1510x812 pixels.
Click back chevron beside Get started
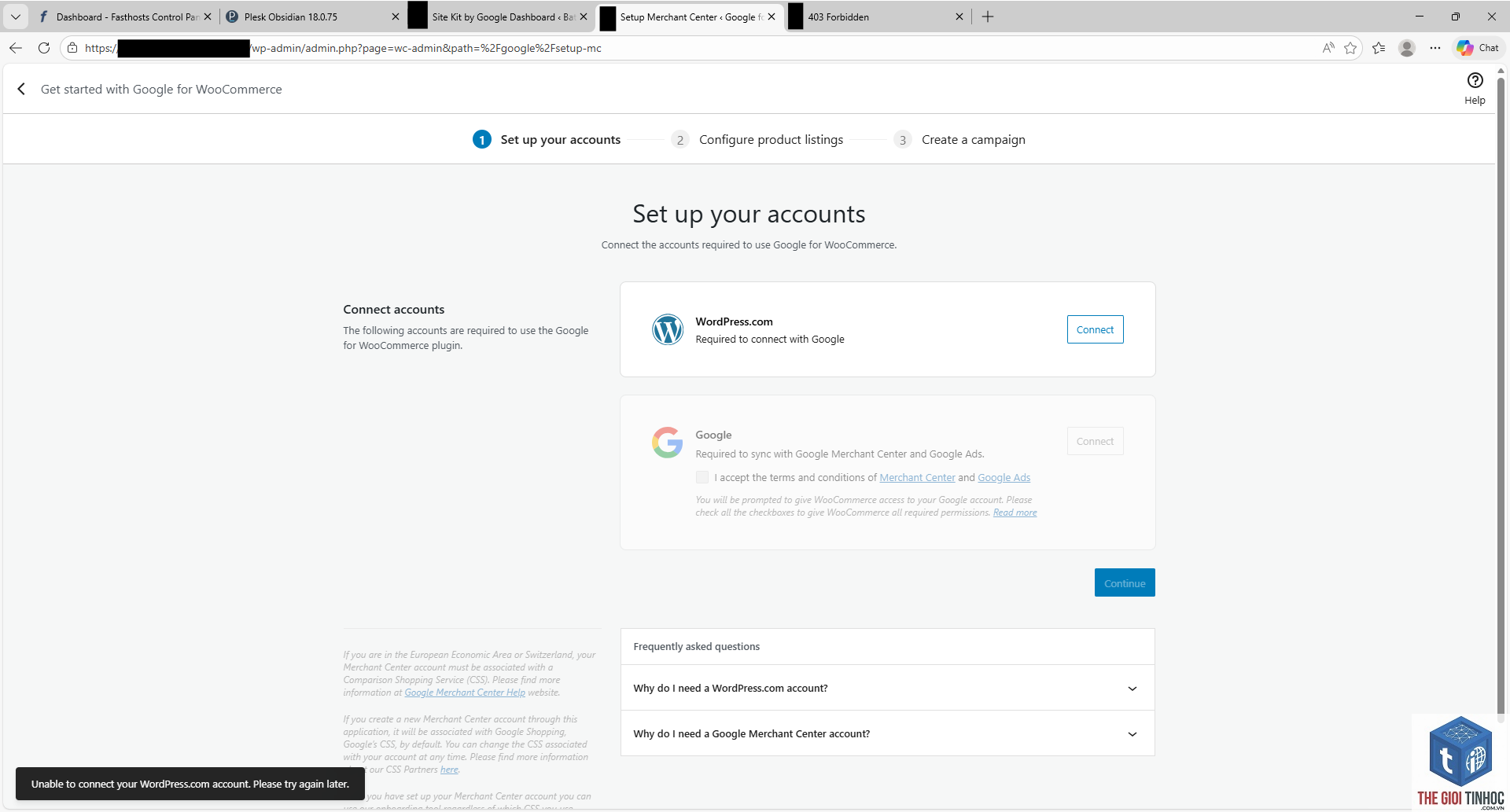(21, 89)
